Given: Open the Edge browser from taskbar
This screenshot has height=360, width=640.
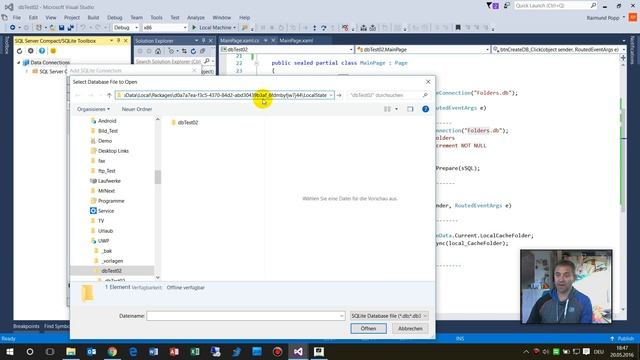Looking at the screenshot, I should pyautogui.click(x=133, y=351).
